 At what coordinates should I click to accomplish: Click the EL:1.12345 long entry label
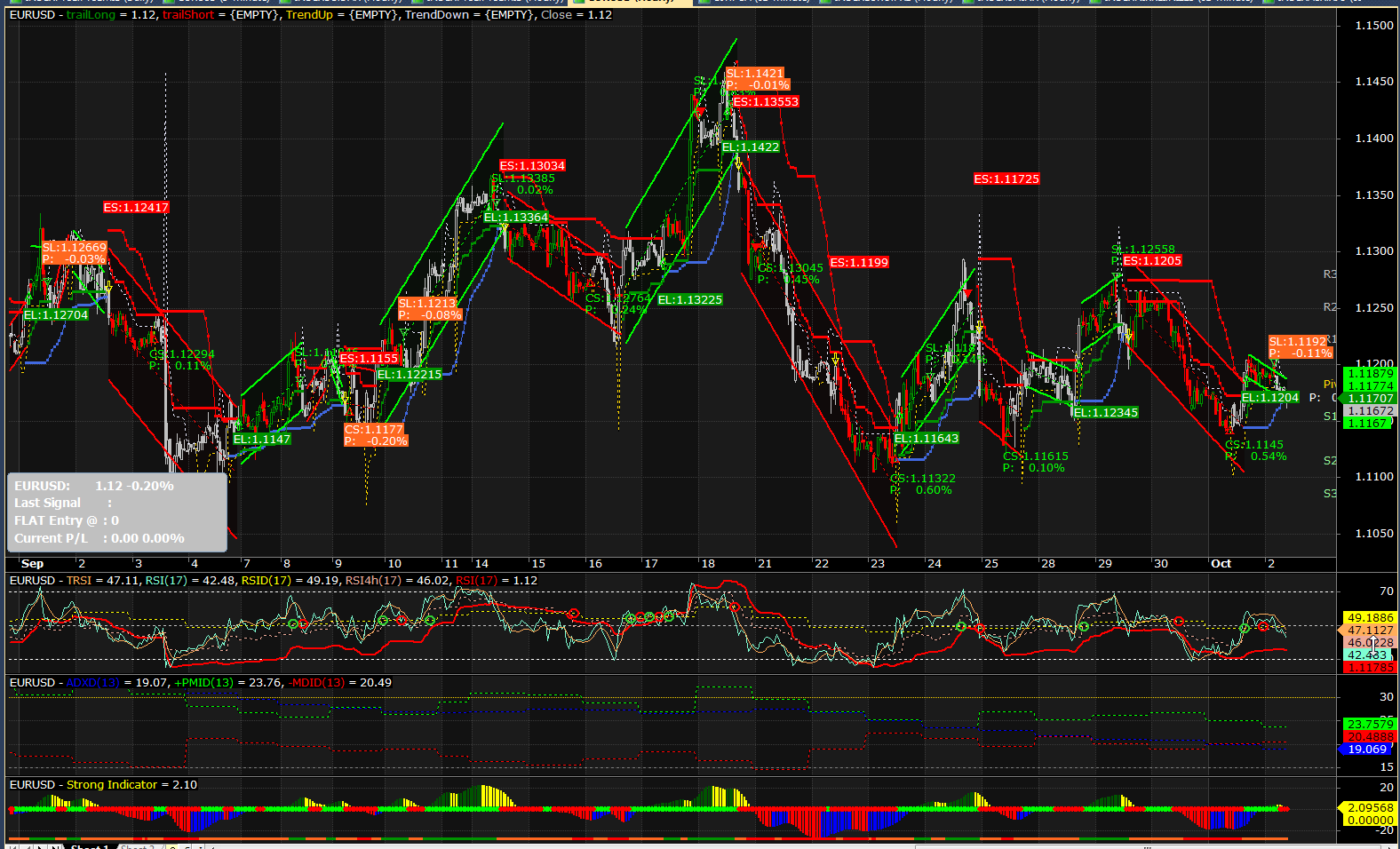[x=1106, y=412]
